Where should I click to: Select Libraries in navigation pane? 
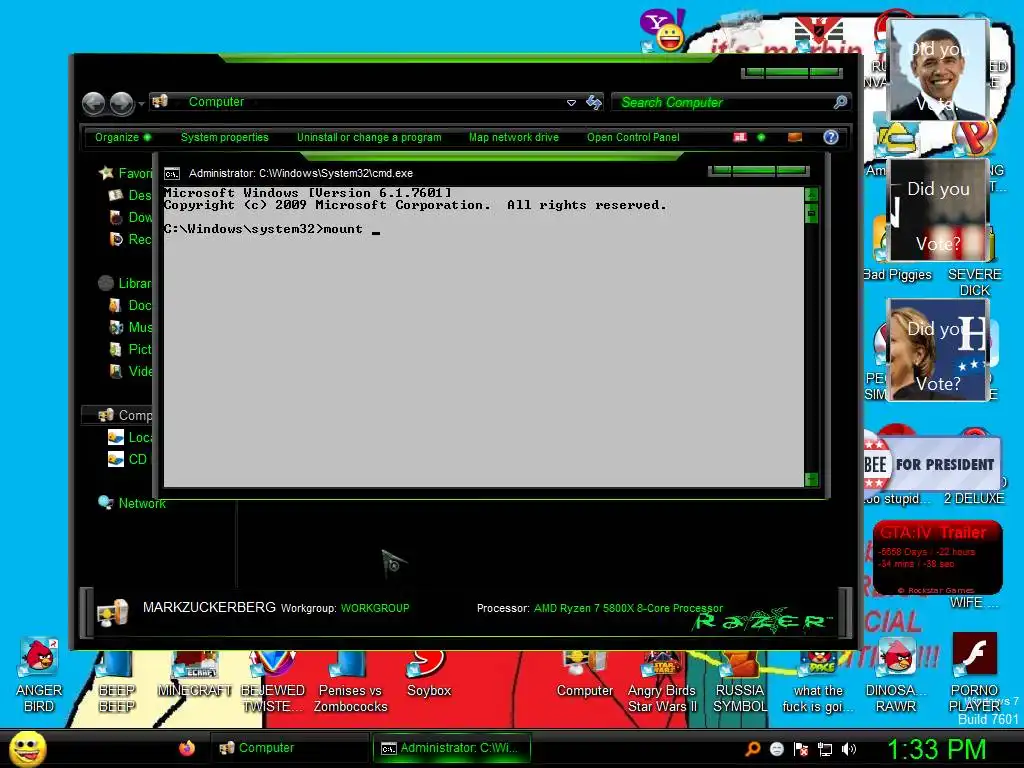coord(125,283)
